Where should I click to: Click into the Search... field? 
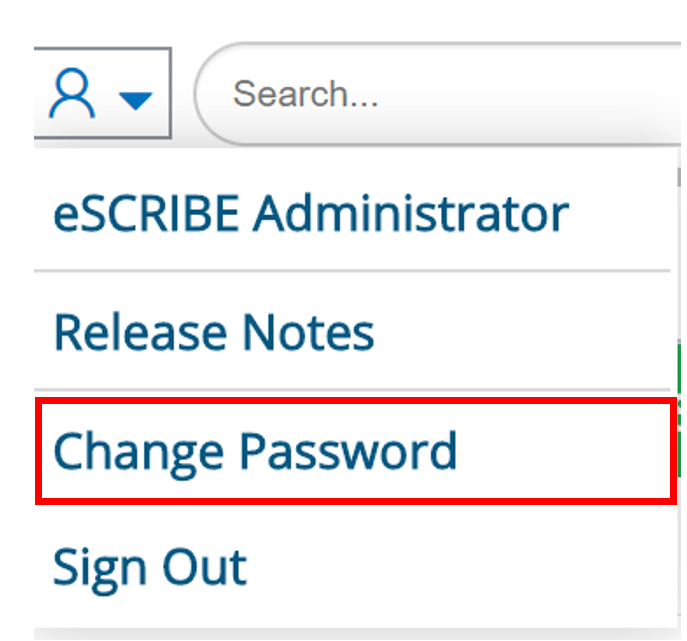[437, 94]
